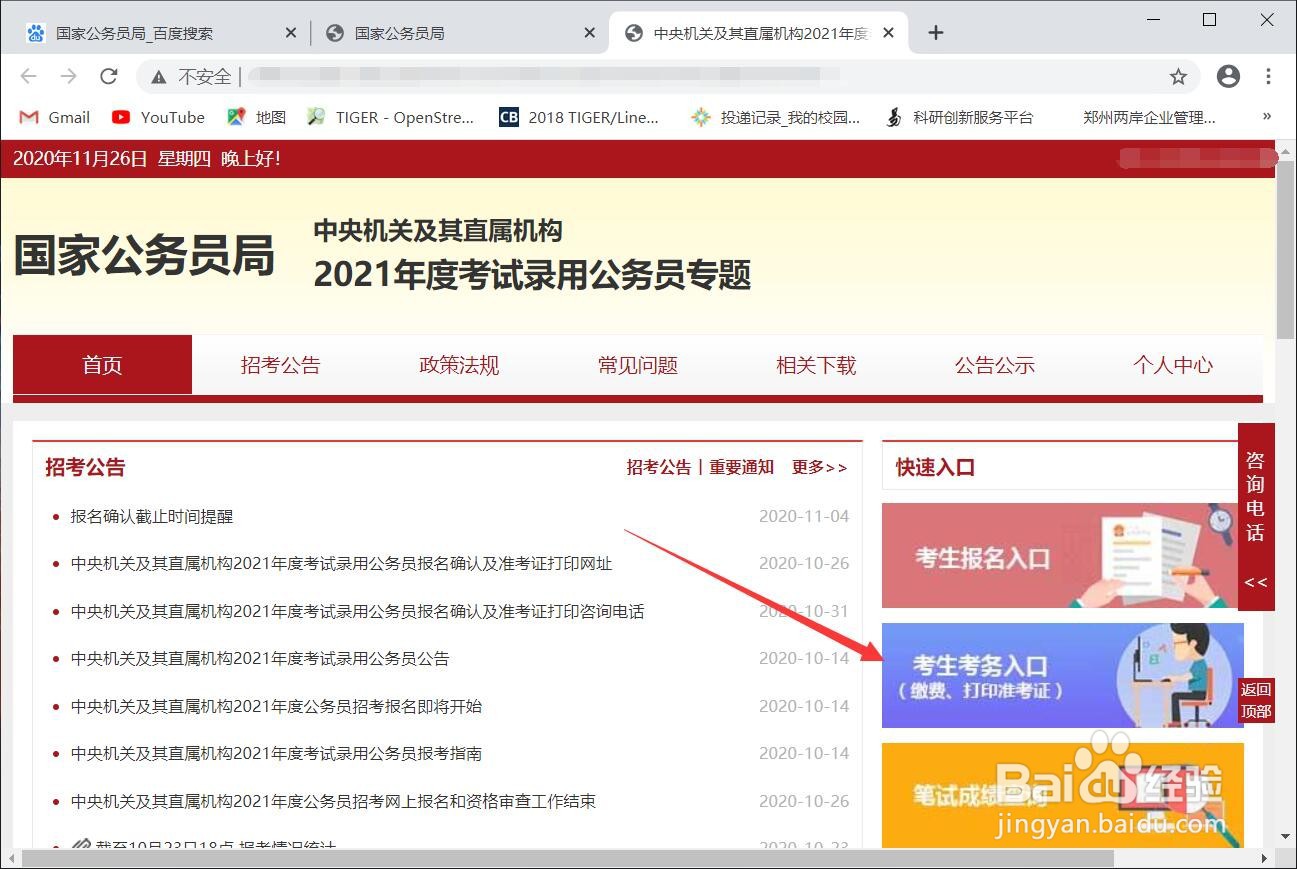Open 投递记录_我的校园 bookmark

click(776, 117)
